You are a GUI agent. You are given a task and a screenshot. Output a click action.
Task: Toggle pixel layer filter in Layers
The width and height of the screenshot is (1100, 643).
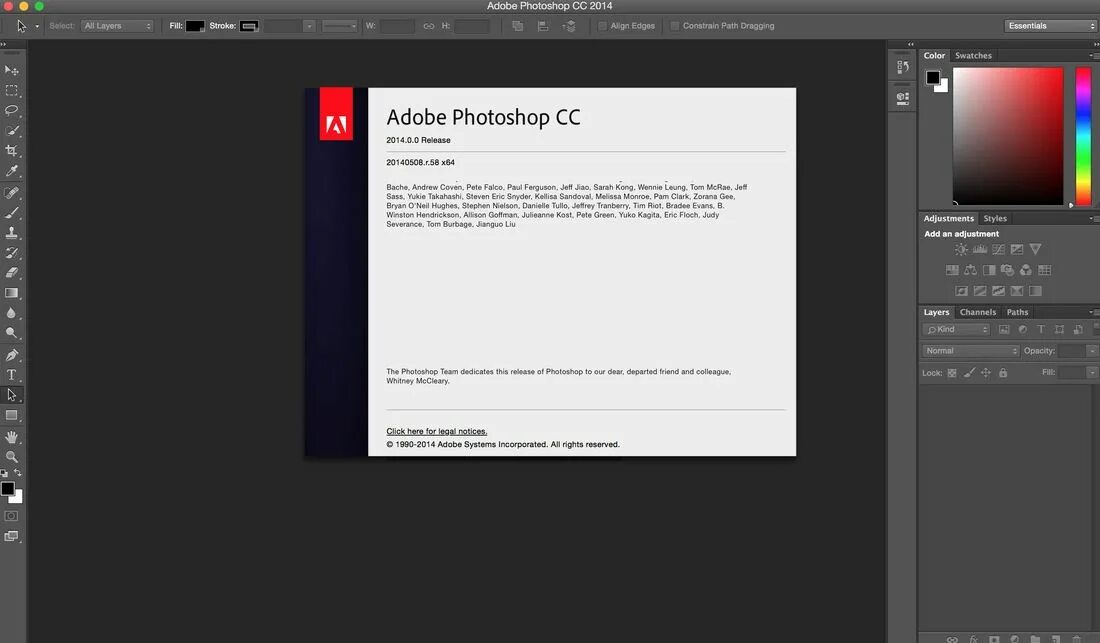(1004, 330)
